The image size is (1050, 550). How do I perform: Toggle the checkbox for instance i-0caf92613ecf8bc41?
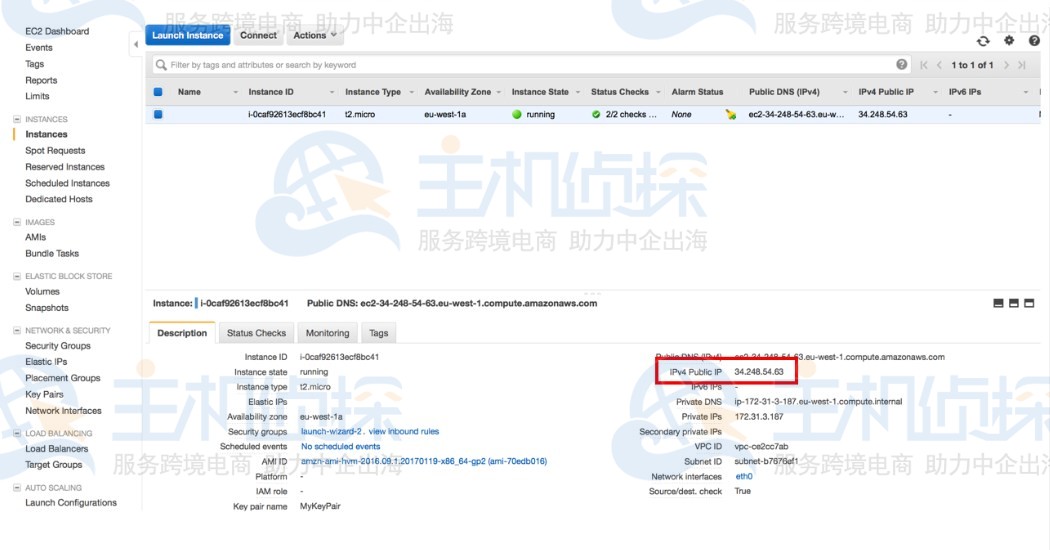click(158, 115)
